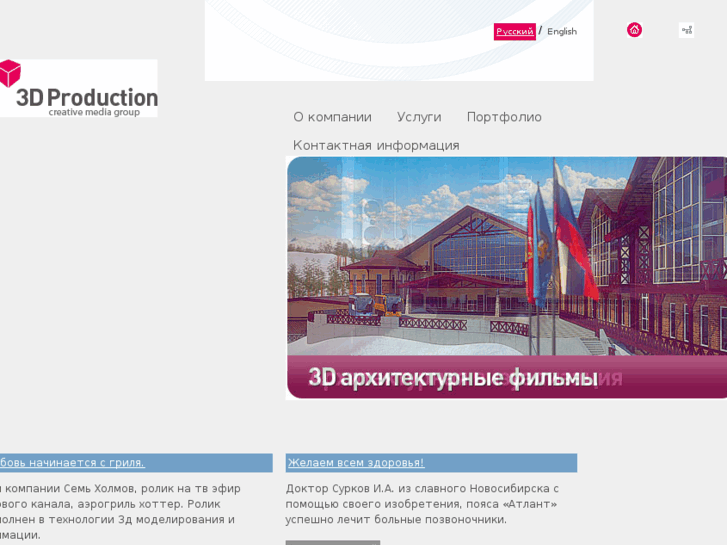This screenshot has height=545, width=727.
Task: Click the banner caption '3D архитектурные фильмы'
Action: [x=453, y=378]
